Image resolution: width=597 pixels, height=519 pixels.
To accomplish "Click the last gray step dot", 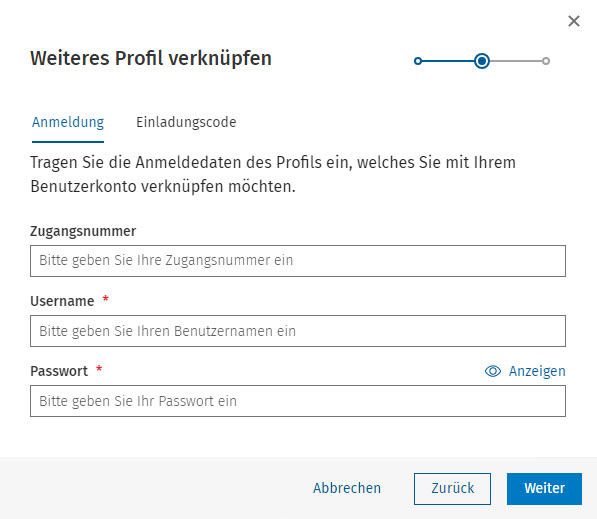I will pos(546,61).
